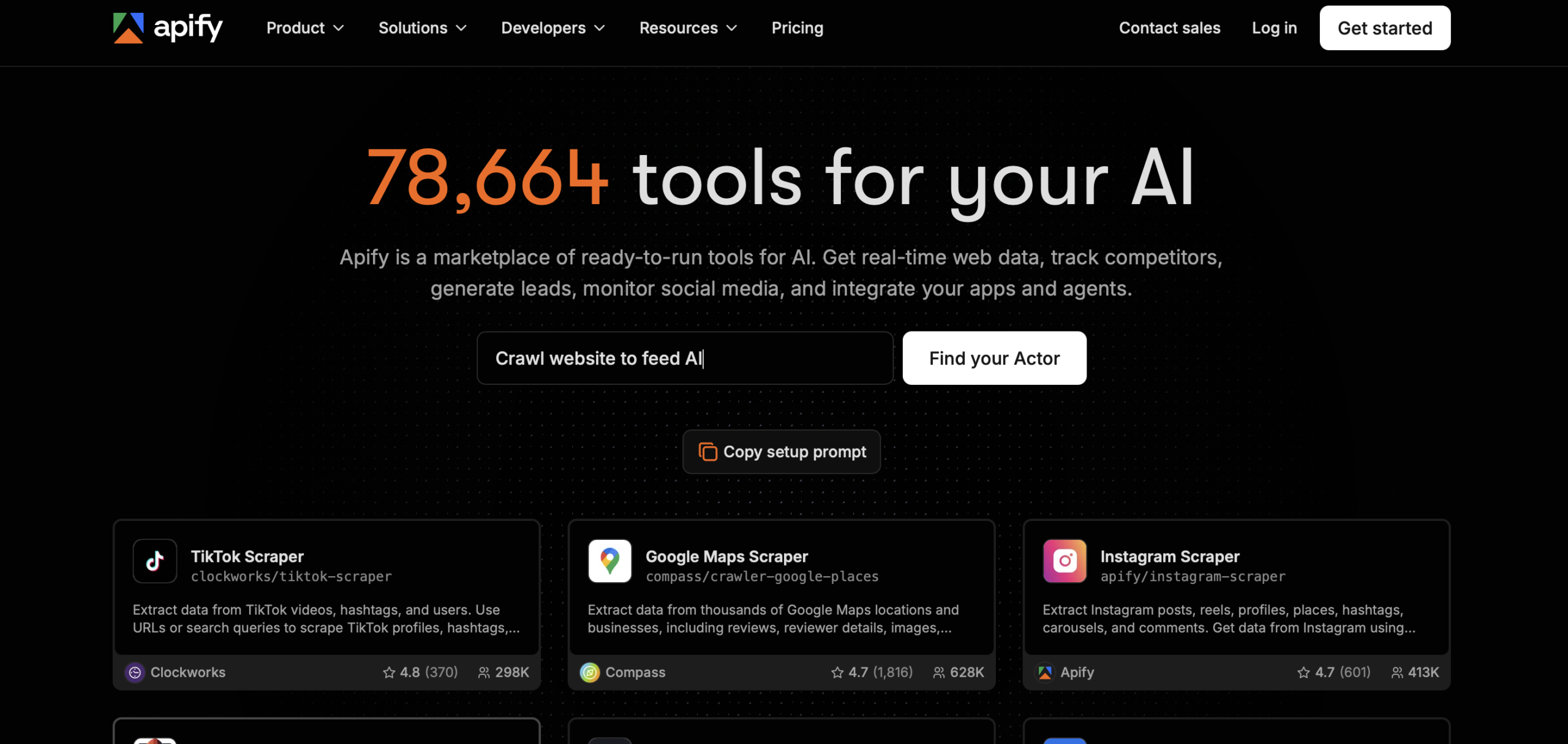The image size is (1568, 744).
Task: Click the users icon next to 628K
Action: (939, 672)
